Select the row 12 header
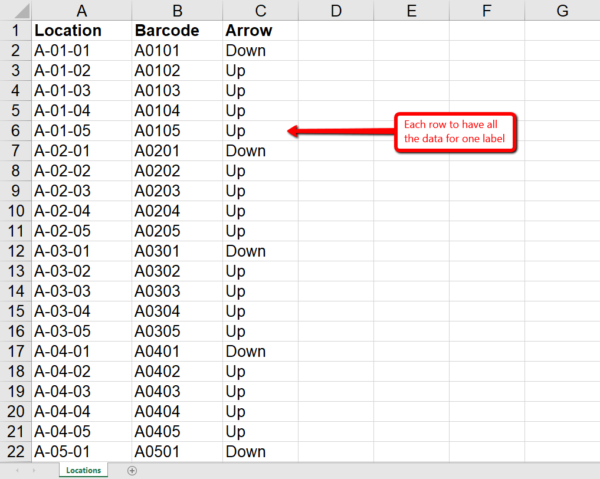Viewport: 600px width, 479px height. 15,251
